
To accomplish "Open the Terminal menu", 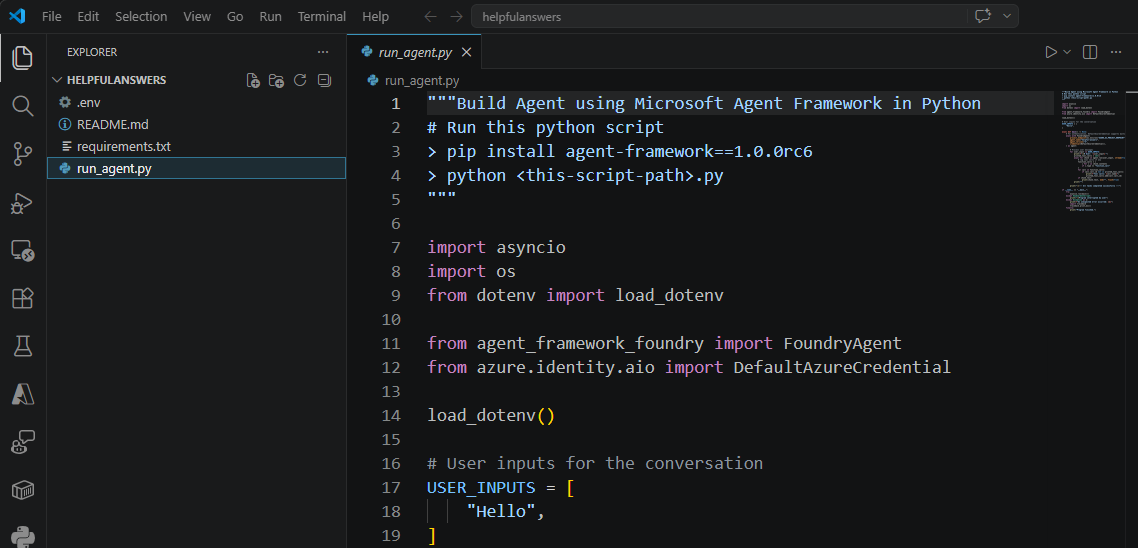I will pyautogui.click(x=322, y=17).
